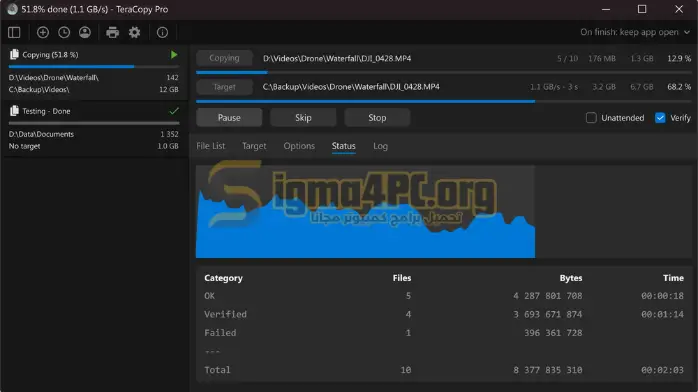Toggle the sidebar panel icon
The image size is (698, 392).
(14, 32)
